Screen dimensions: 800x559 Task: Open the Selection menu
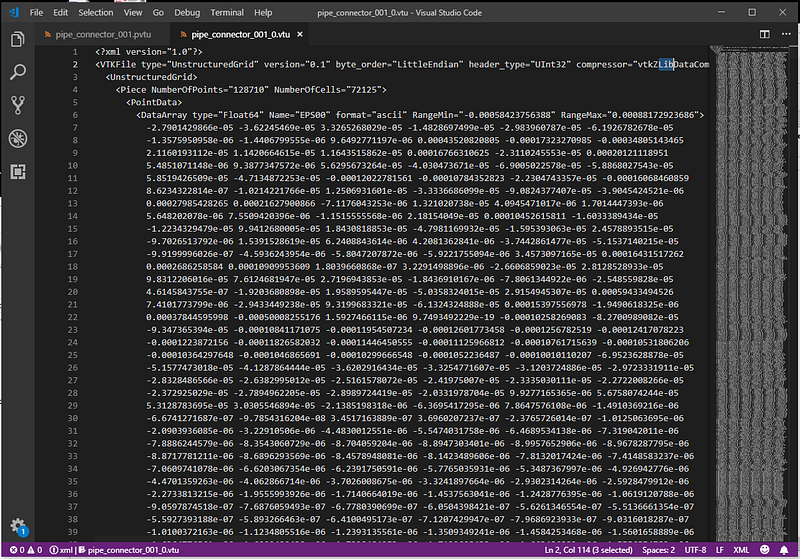click(95, 12)
